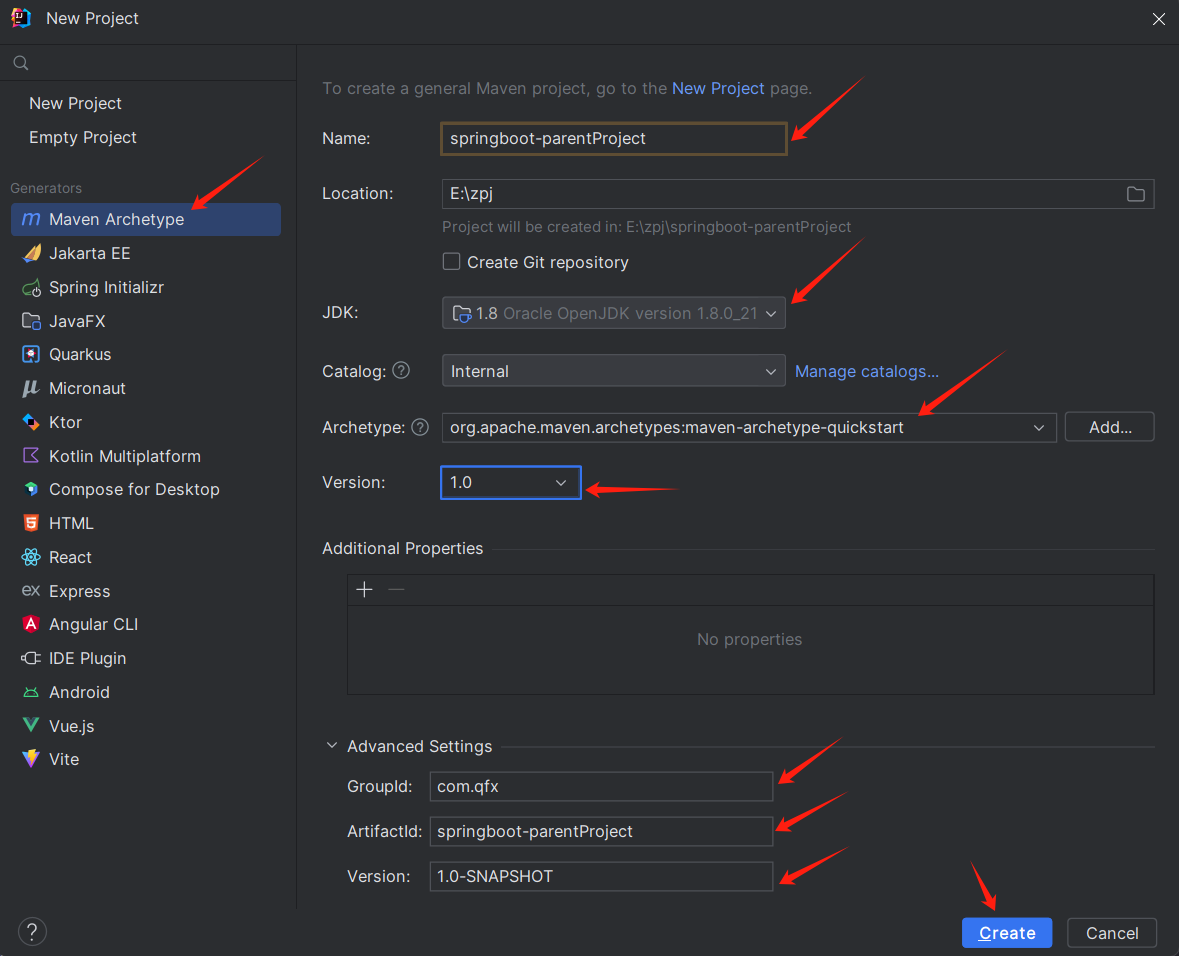The image size is (1179, 956).
Task: Click the HTML5 icon
Action: click(31, 523)
